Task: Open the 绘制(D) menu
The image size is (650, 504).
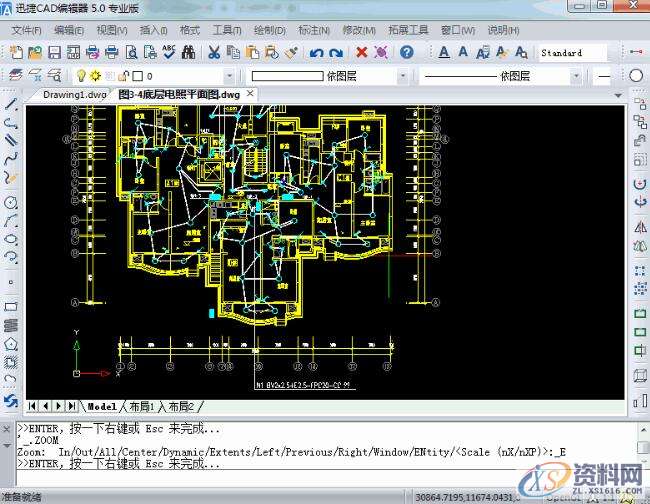Action: coord(268,30)
